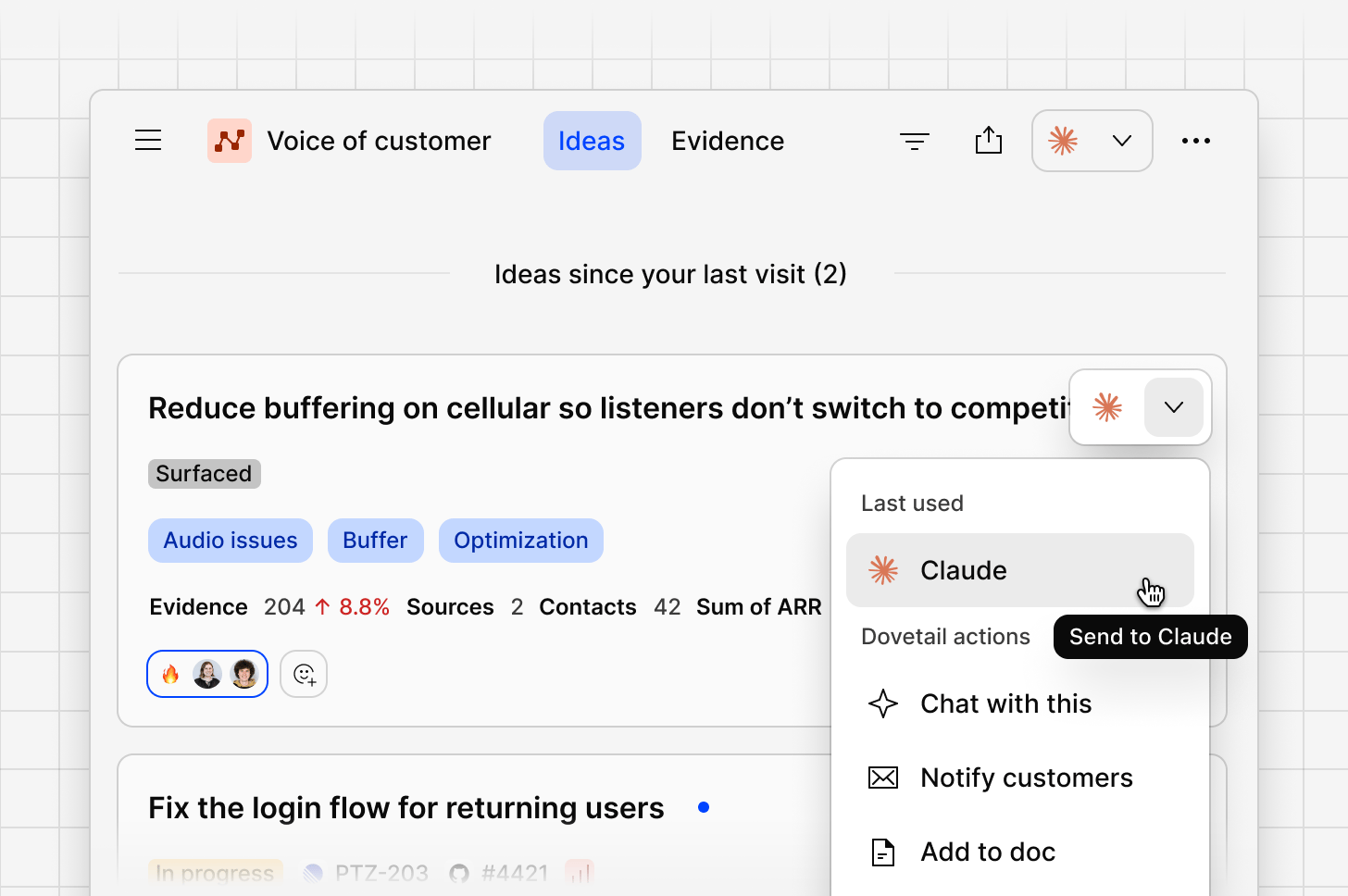Click the share export icon
The image size is (1348, 896).
tap(989, 140)
